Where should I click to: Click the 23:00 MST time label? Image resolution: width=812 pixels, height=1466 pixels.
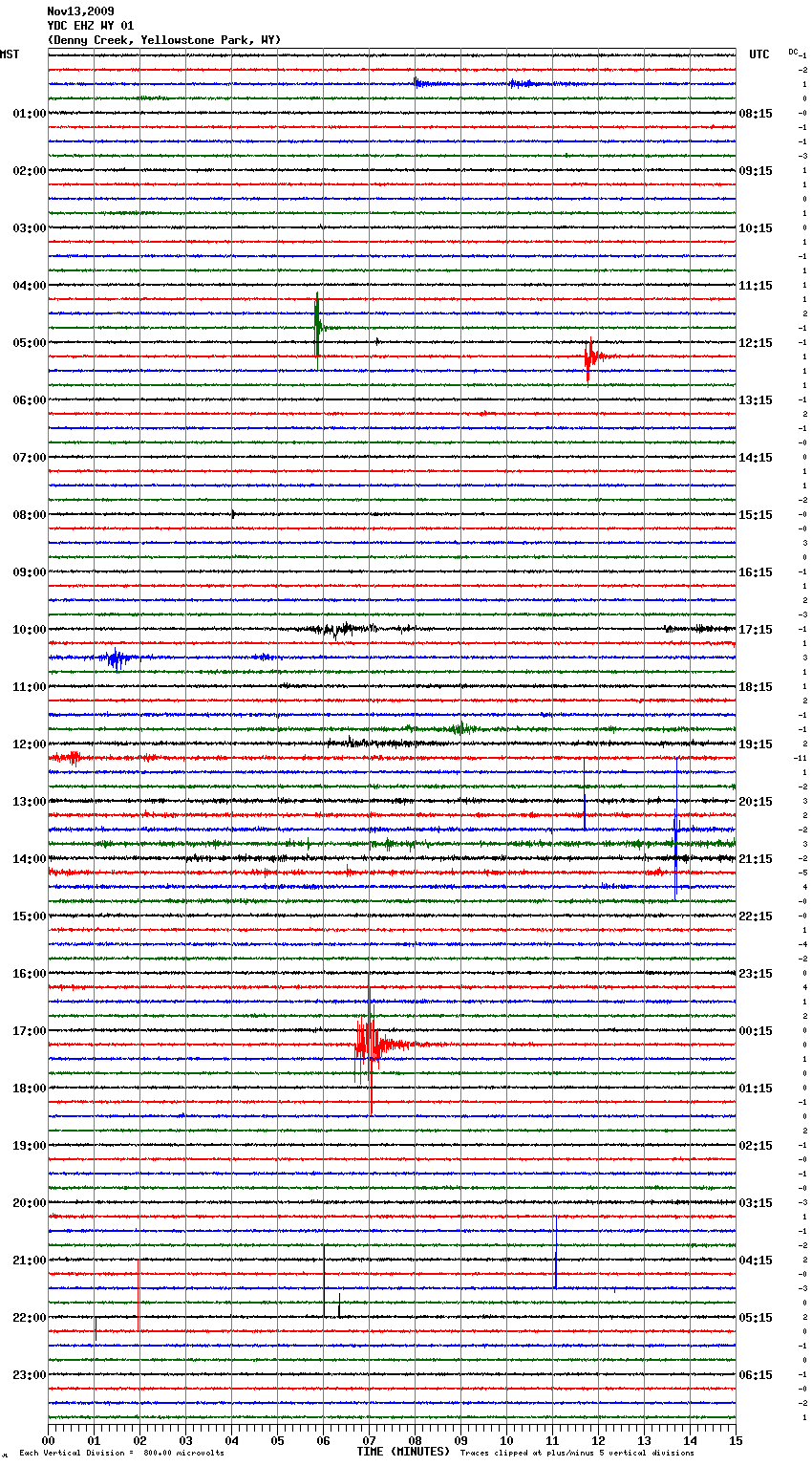point(29,1375)
